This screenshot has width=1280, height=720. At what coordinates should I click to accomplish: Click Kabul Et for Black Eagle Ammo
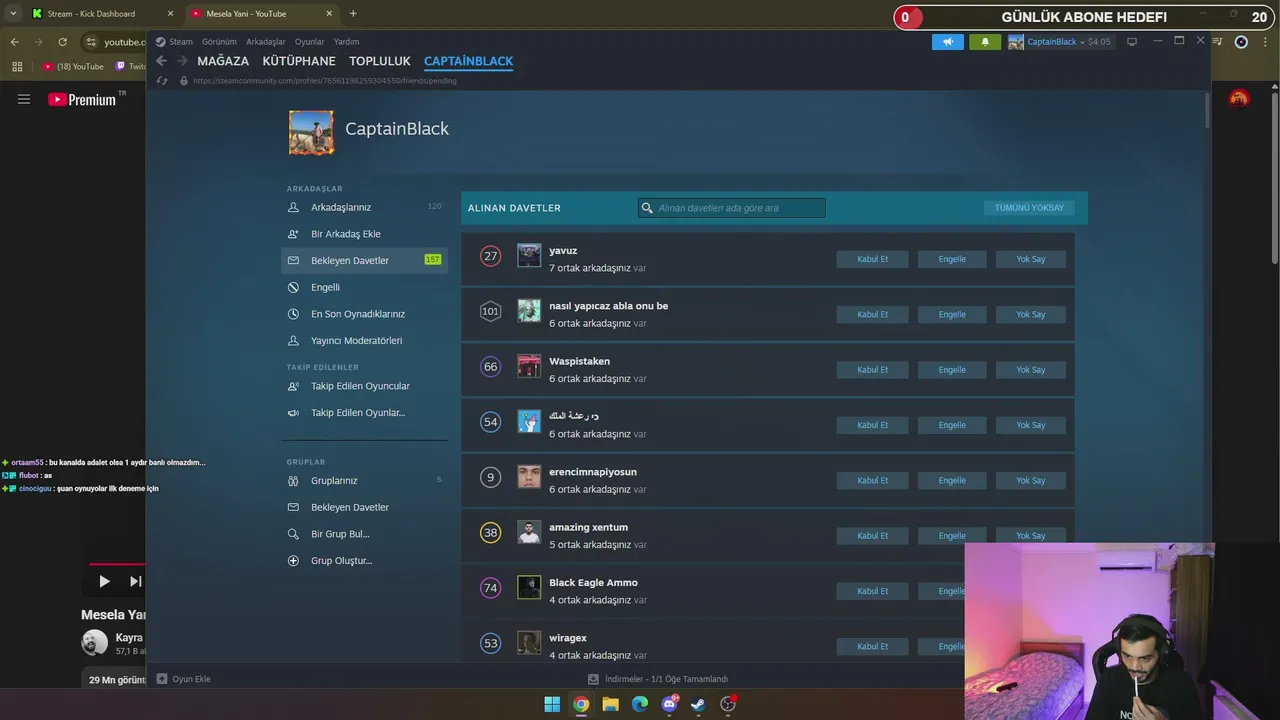point(872,591)
